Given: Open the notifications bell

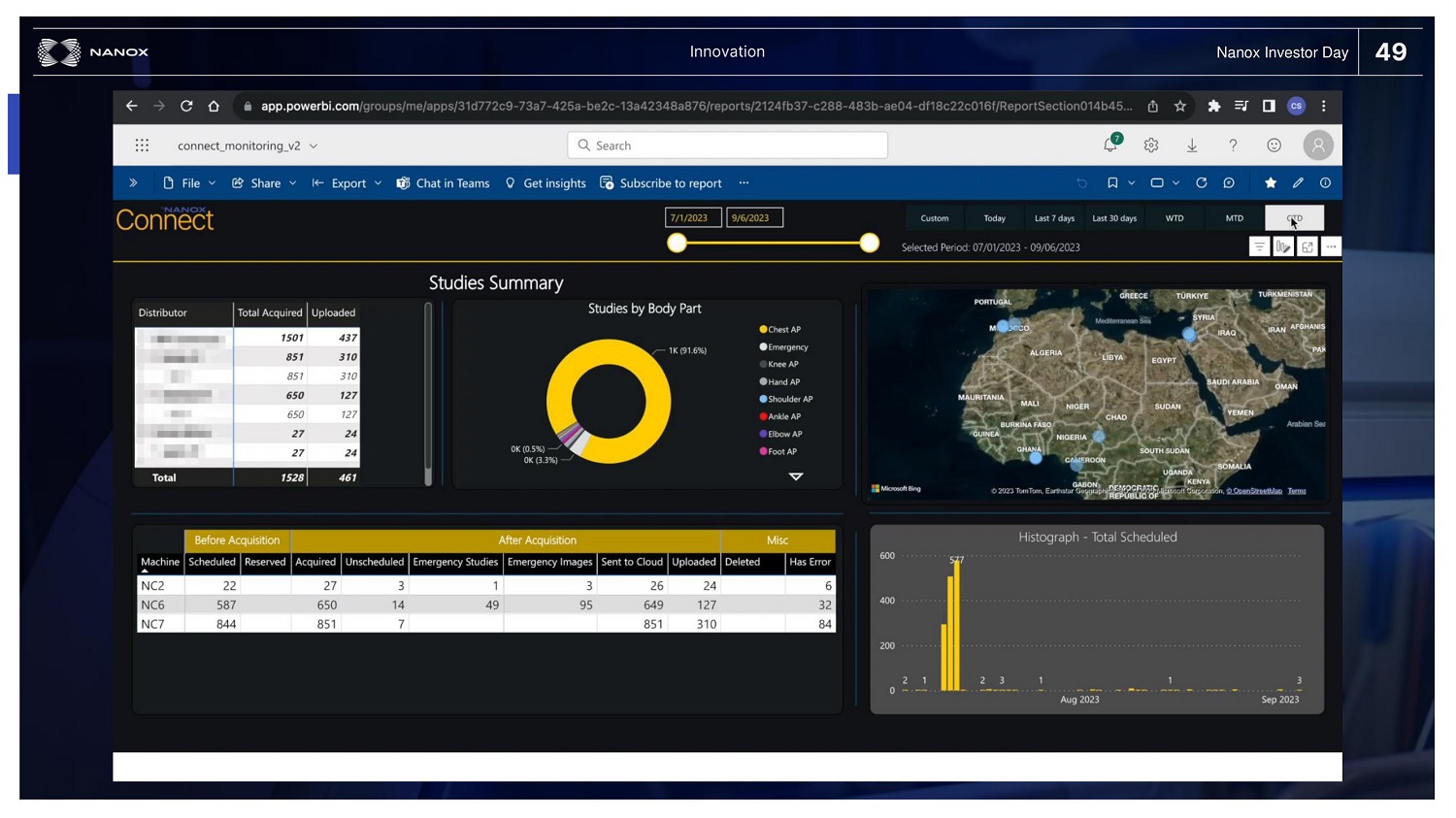Looking at the screenshot, I should click(x=1110, y=145).
